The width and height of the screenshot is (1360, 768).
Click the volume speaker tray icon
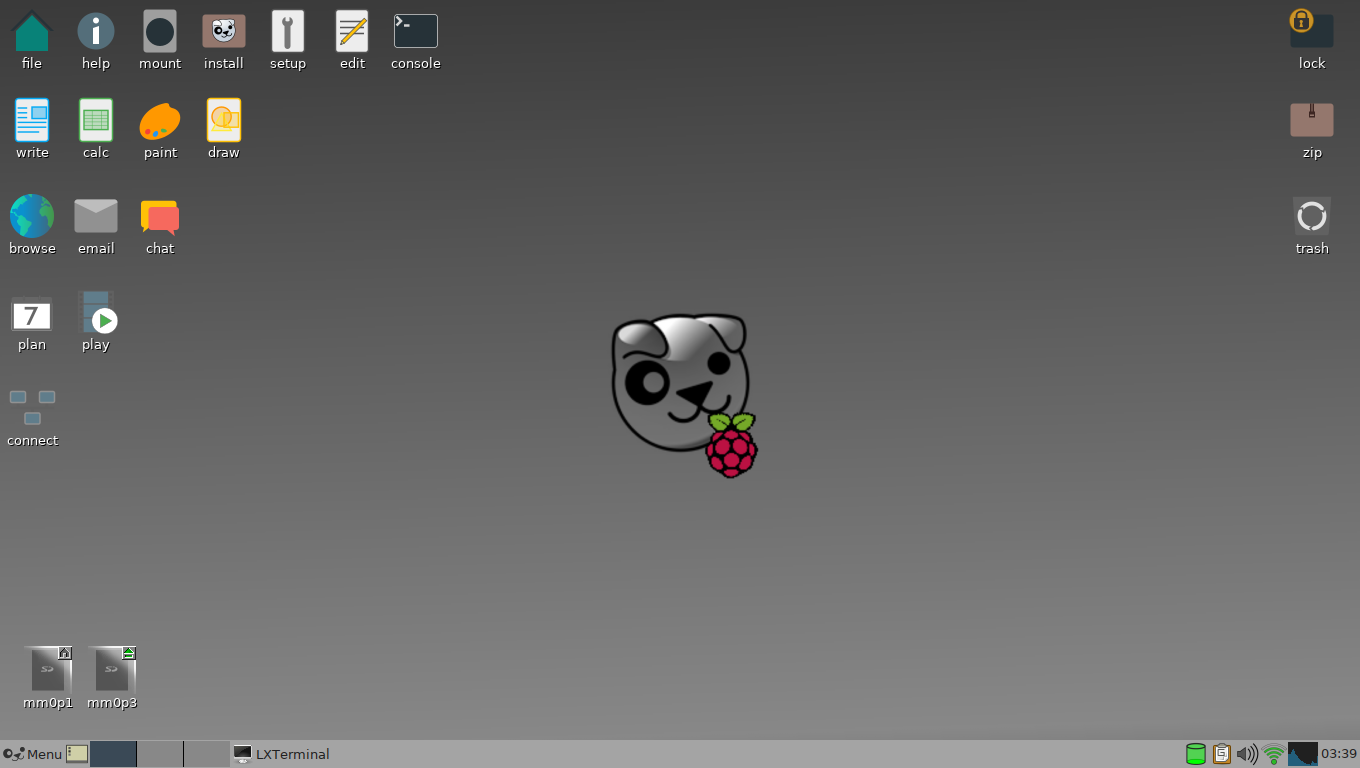pyautogui.click(x=1247, y=754)
